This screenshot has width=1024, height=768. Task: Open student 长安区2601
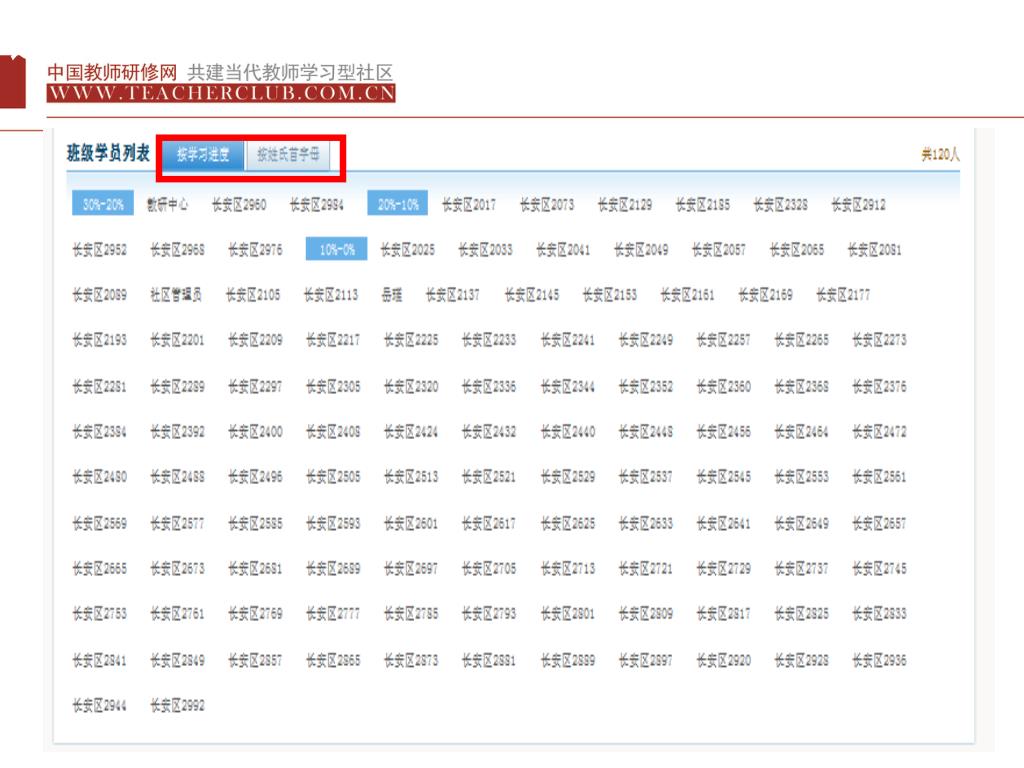coord(411,523)
